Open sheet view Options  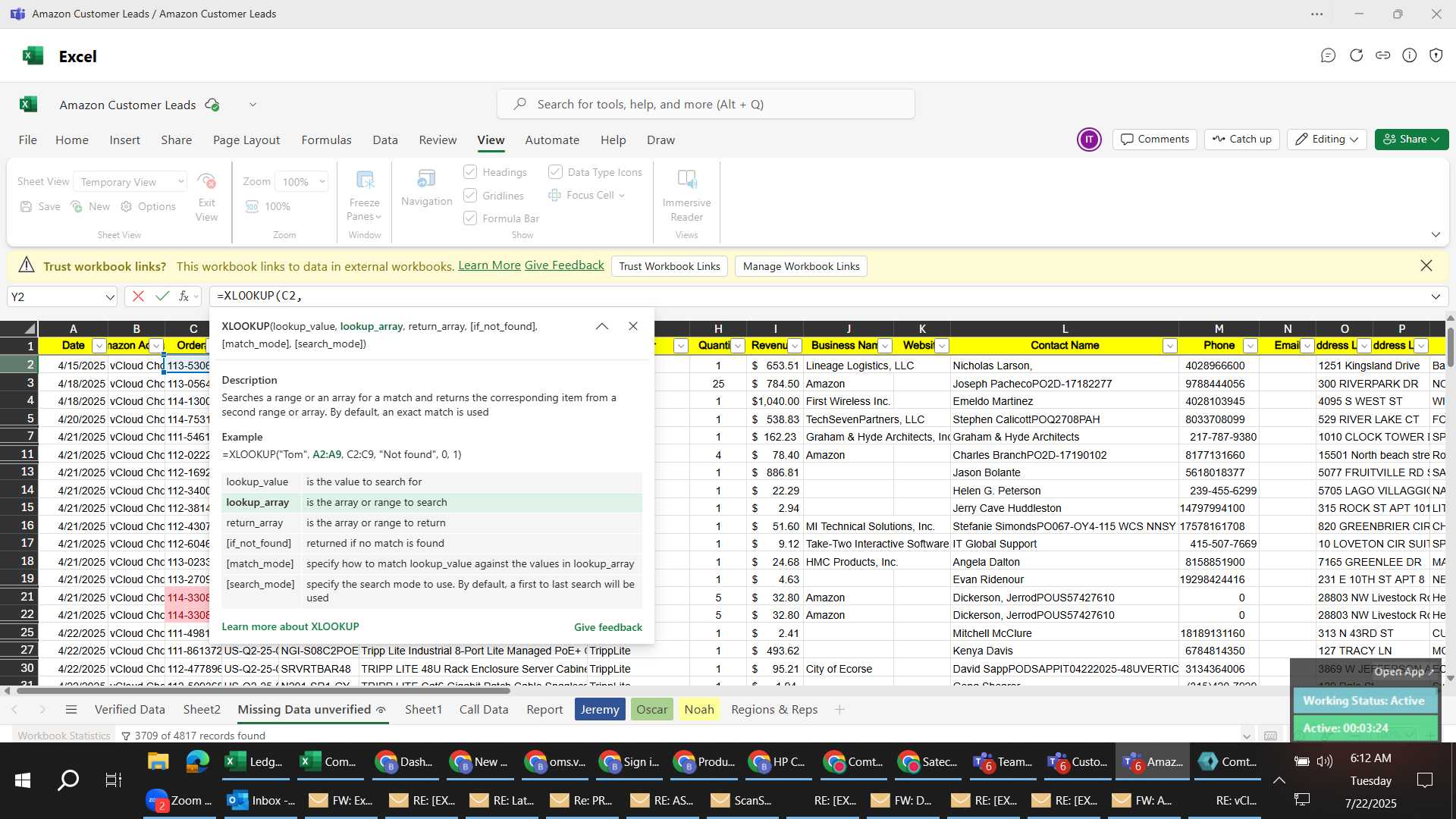point(148,206)
